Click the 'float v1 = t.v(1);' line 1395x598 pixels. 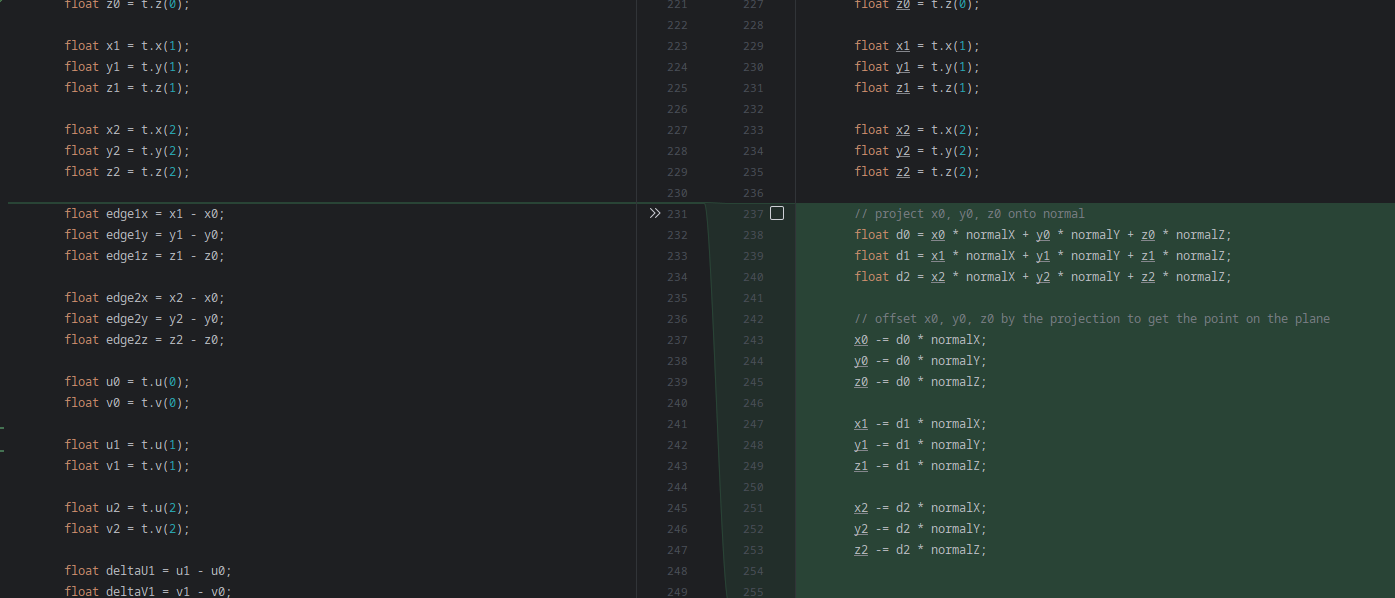tap(127, 466)
